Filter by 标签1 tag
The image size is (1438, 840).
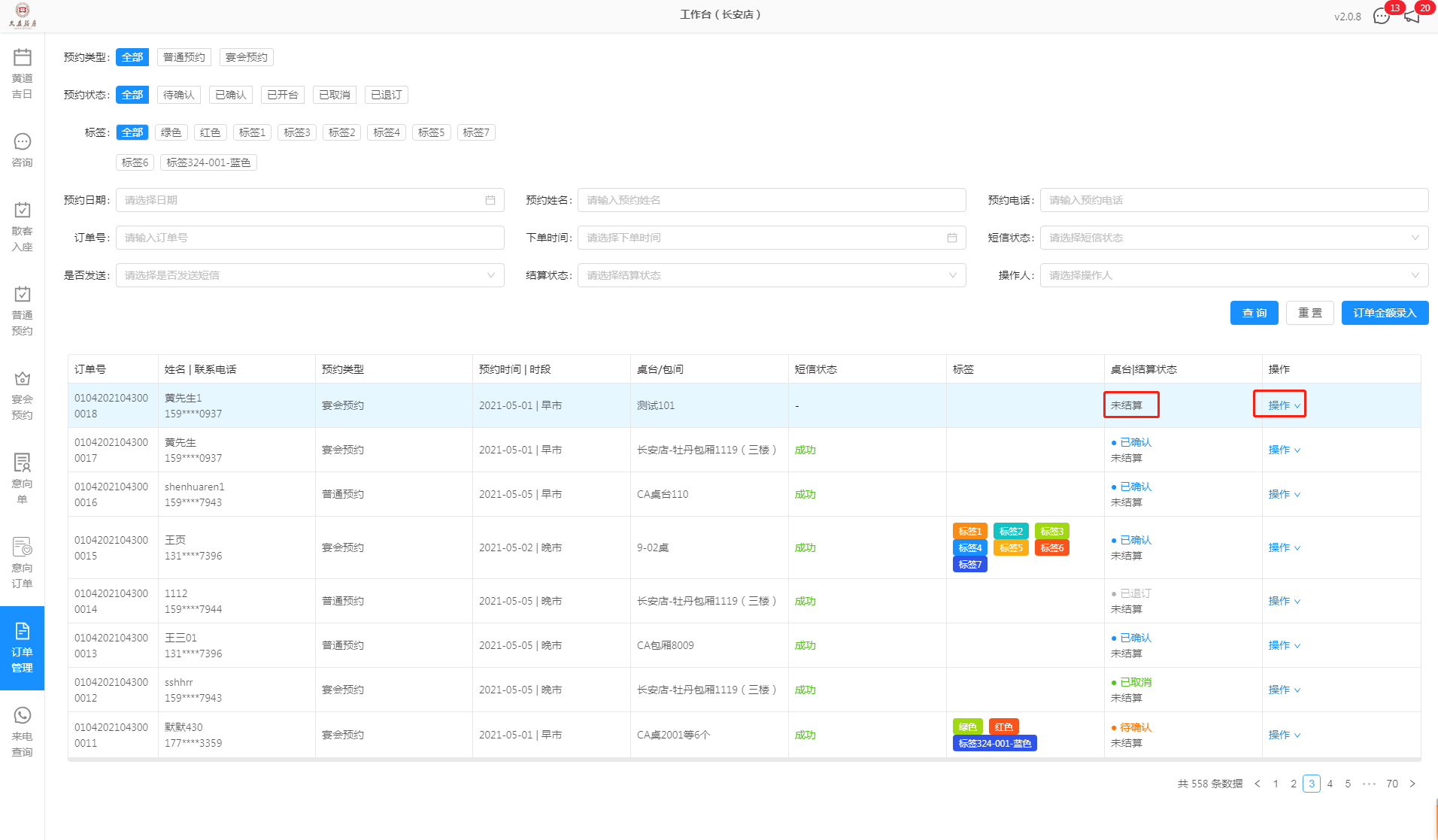tap(253, 132)
